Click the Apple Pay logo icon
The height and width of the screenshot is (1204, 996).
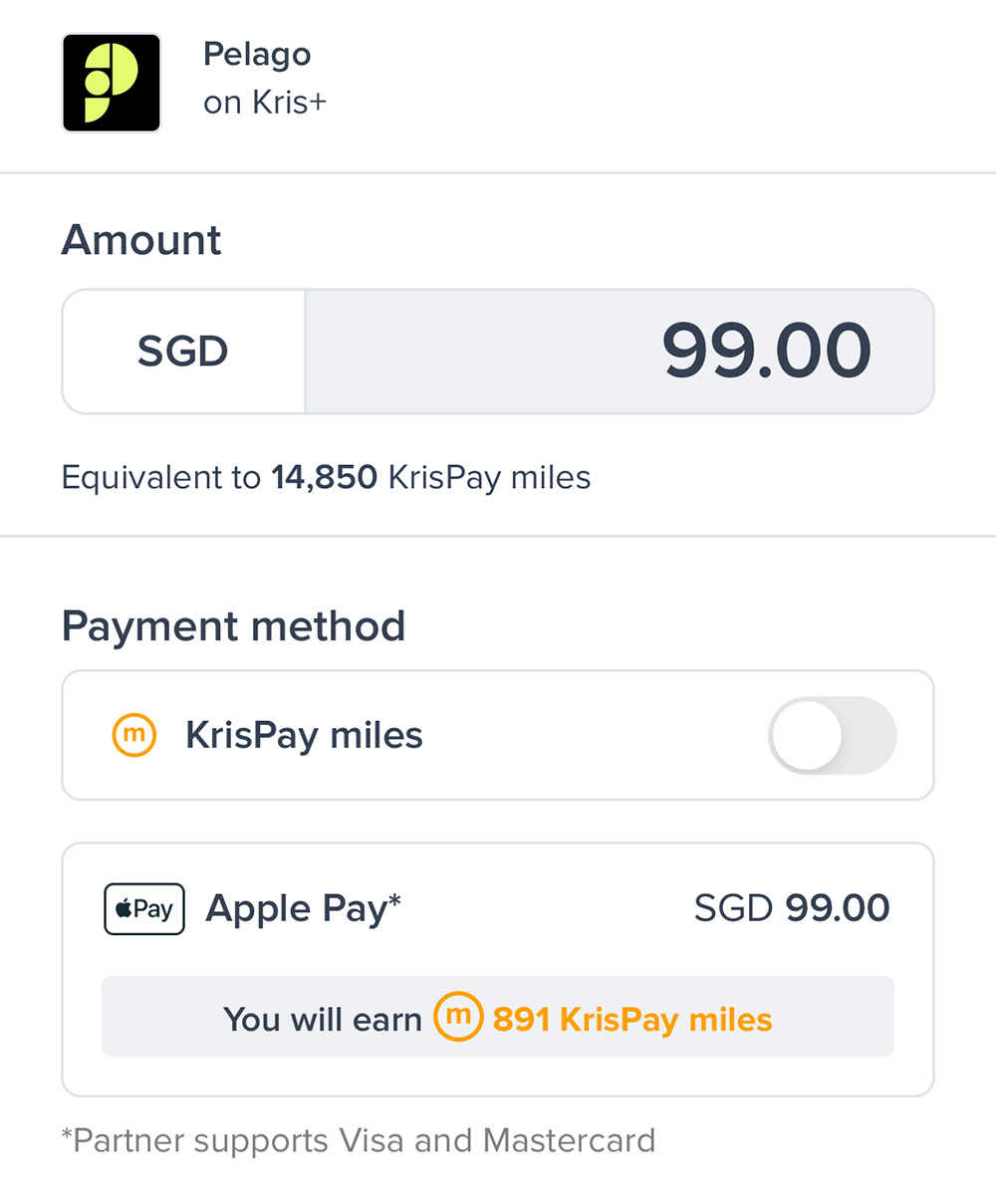click(144, 909)
